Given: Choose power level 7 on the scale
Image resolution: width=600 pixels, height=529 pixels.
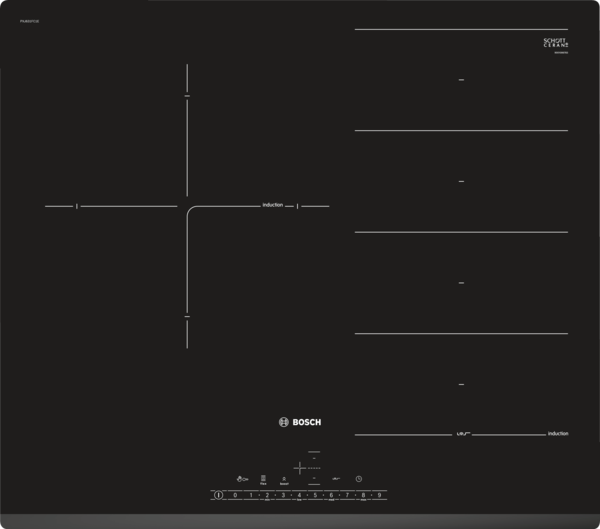Looking at the screenshot, I should [x=348, y=495].
